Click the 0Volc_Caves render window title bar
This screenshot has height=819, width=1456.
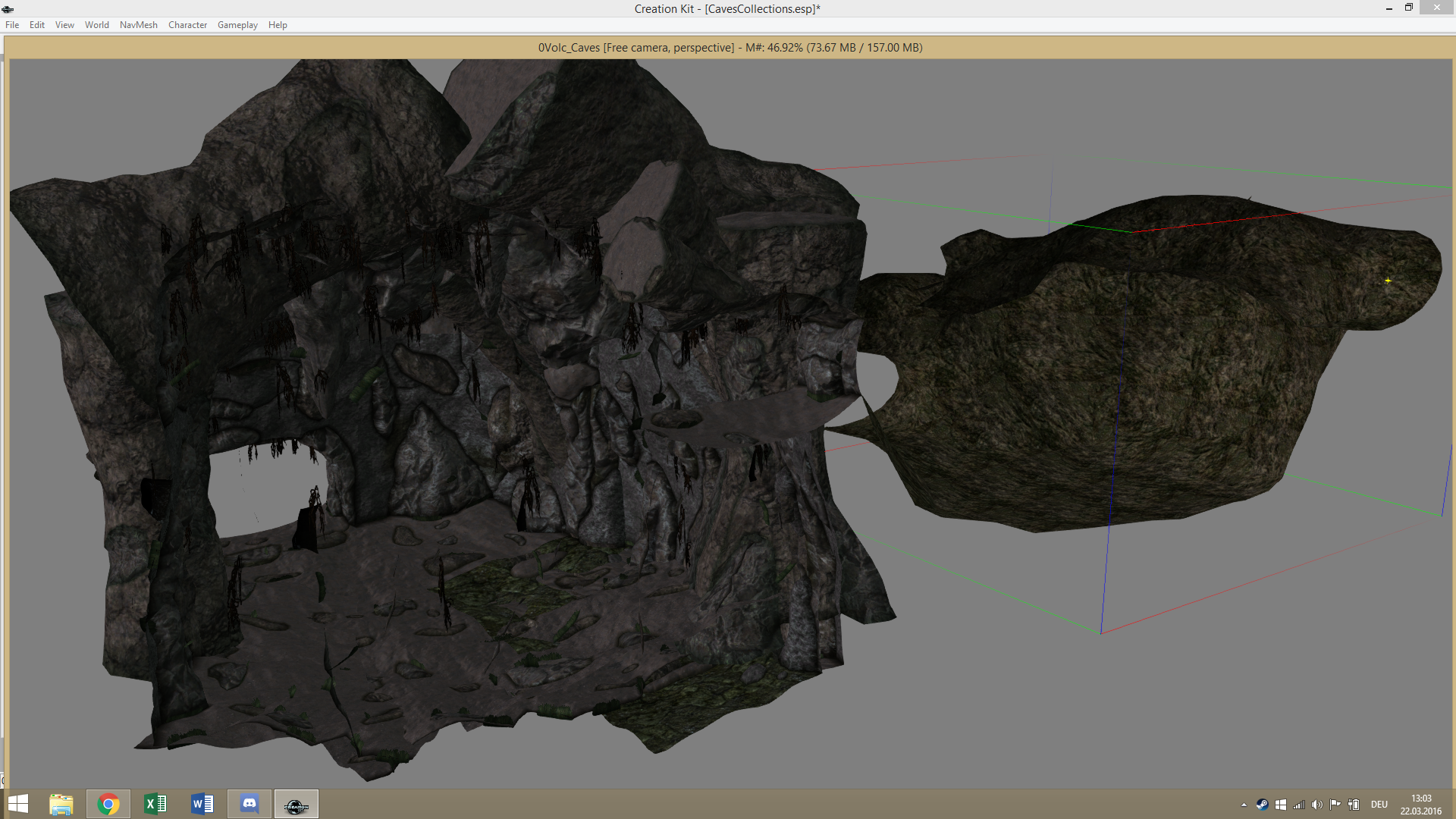coord(730,48)
